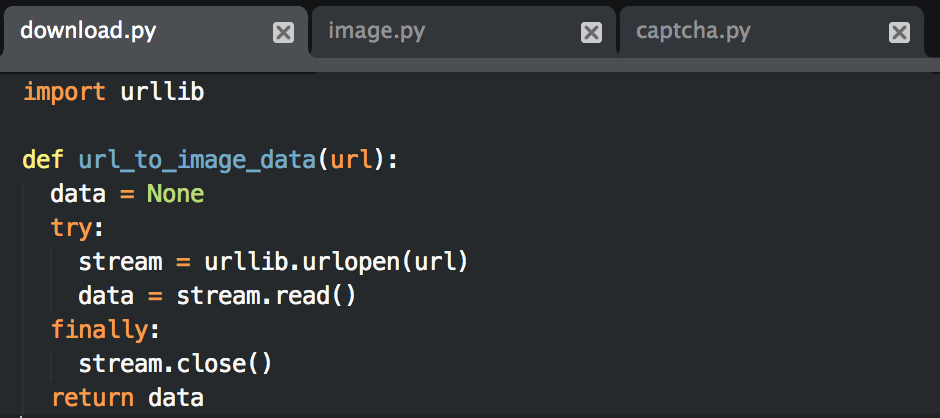Click the return keyword

tap(92, 398)
